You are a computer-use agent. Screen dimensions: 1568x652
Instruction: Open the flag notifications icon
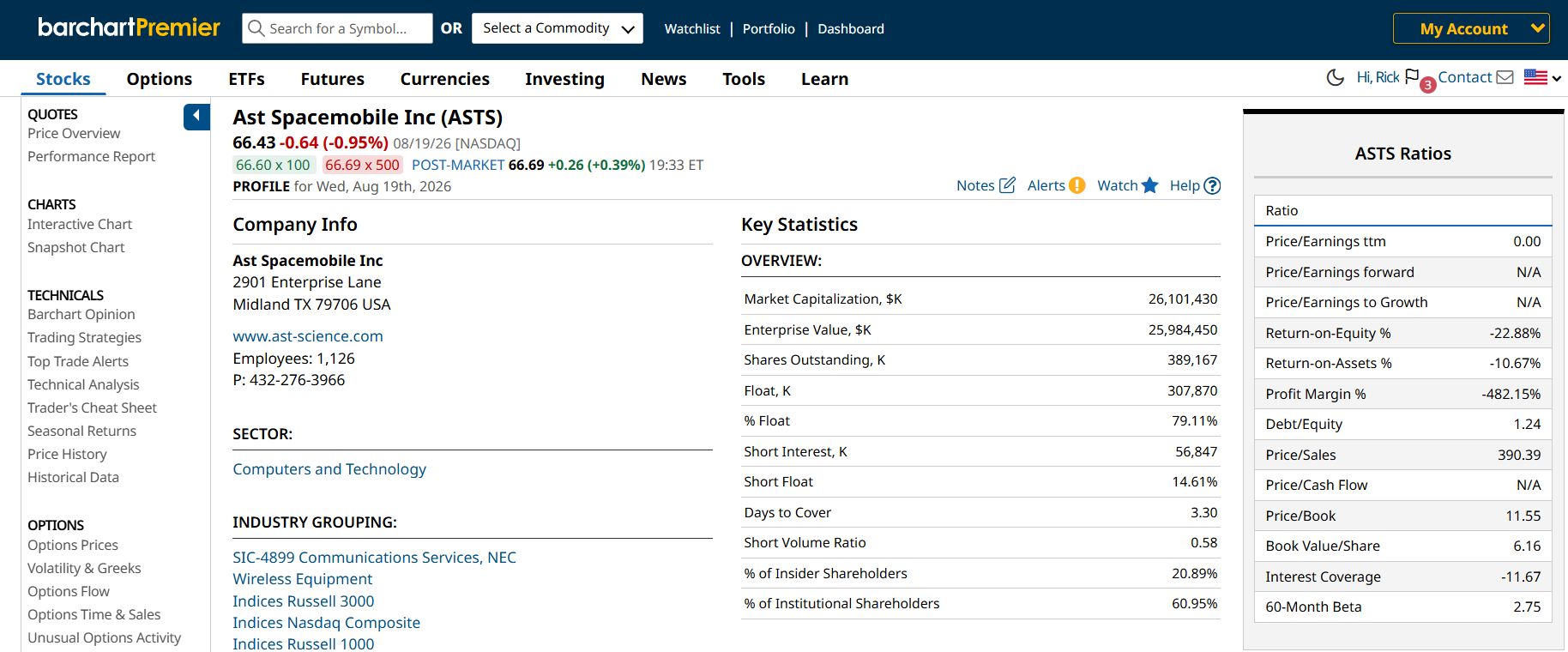click(1413, 76)
